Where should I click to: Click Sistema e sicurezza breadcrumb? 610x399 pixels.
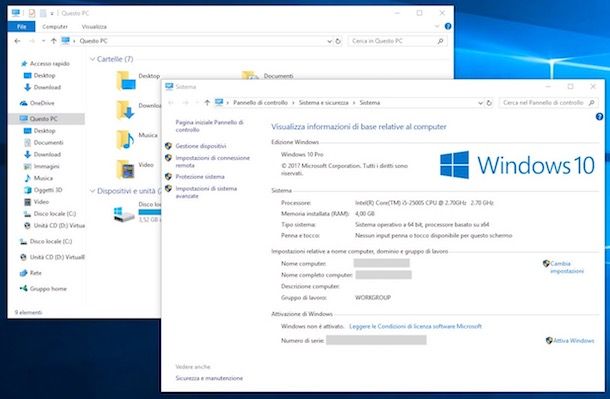(323, 103)
